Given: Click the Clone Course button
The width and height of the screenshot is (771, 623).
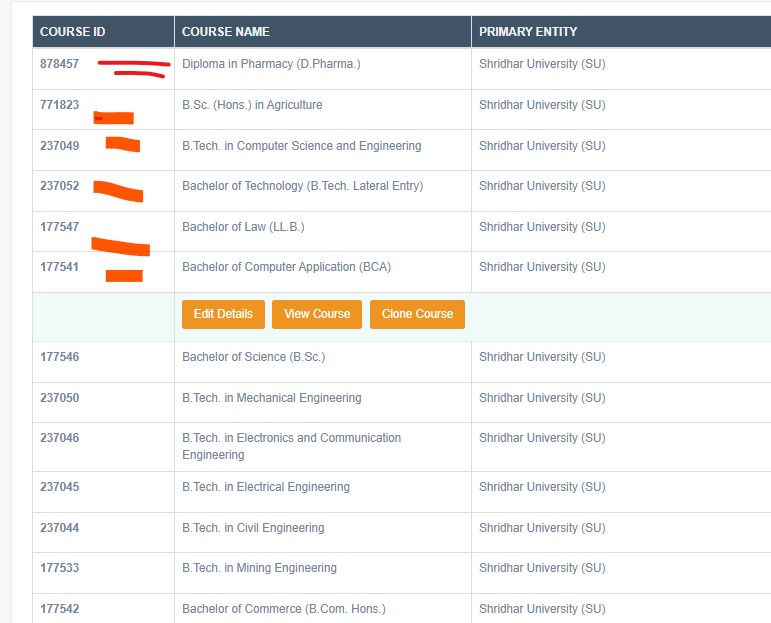Looking at the screenshot, I should 417,314.
